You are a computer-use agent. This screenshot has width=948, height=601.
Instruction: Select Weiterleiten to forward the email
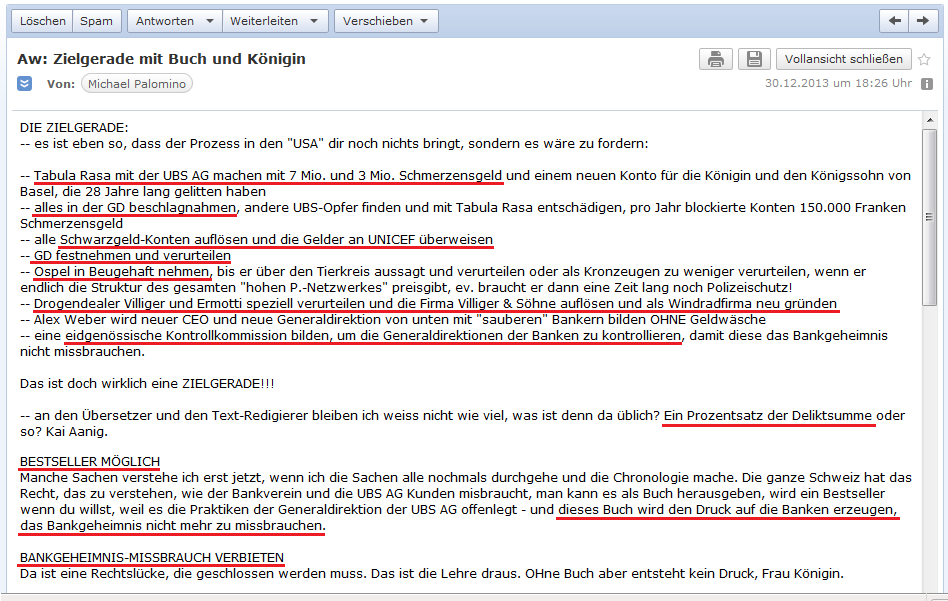(266, 20)
